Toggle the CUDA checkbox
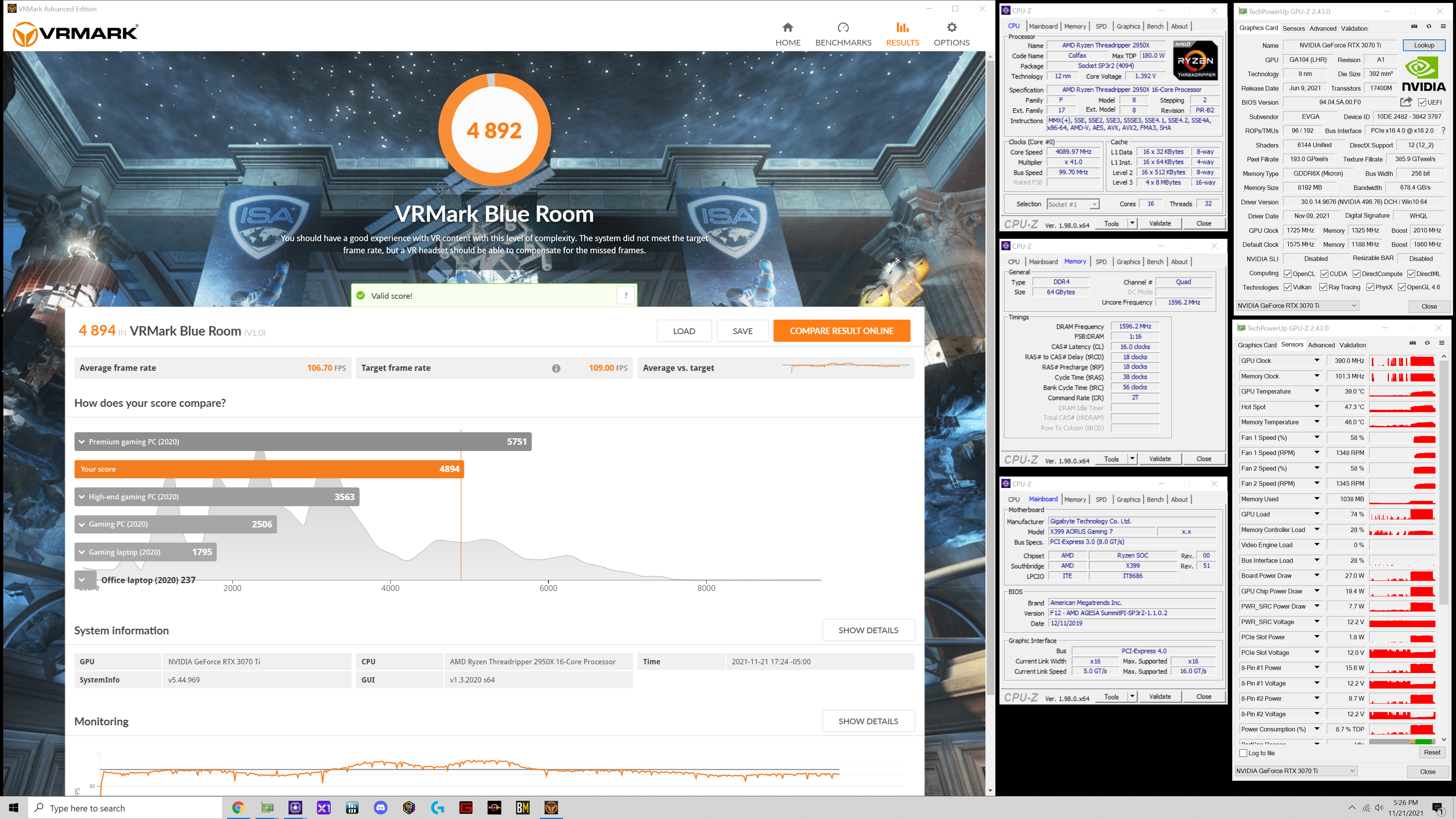The width and height of the screenshot is (1456, 819). (x=1324, y=273)
